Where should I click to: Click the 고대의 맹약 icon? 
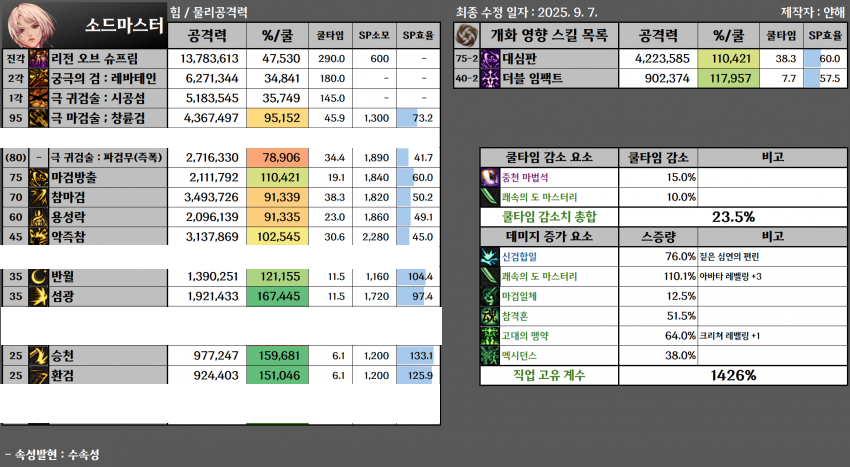tap(490, 335)
